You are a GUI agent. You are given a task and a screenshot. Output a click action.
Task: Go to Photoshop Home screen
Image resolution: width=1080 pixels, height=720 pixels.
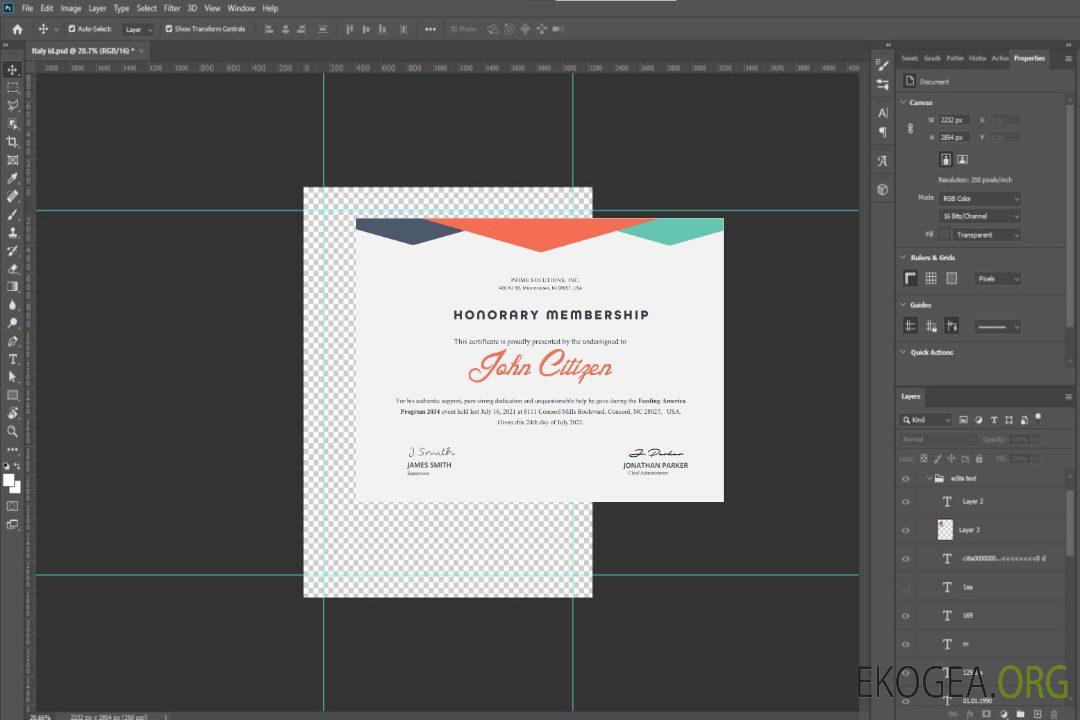pyautogui.click(x=17, y=29)
